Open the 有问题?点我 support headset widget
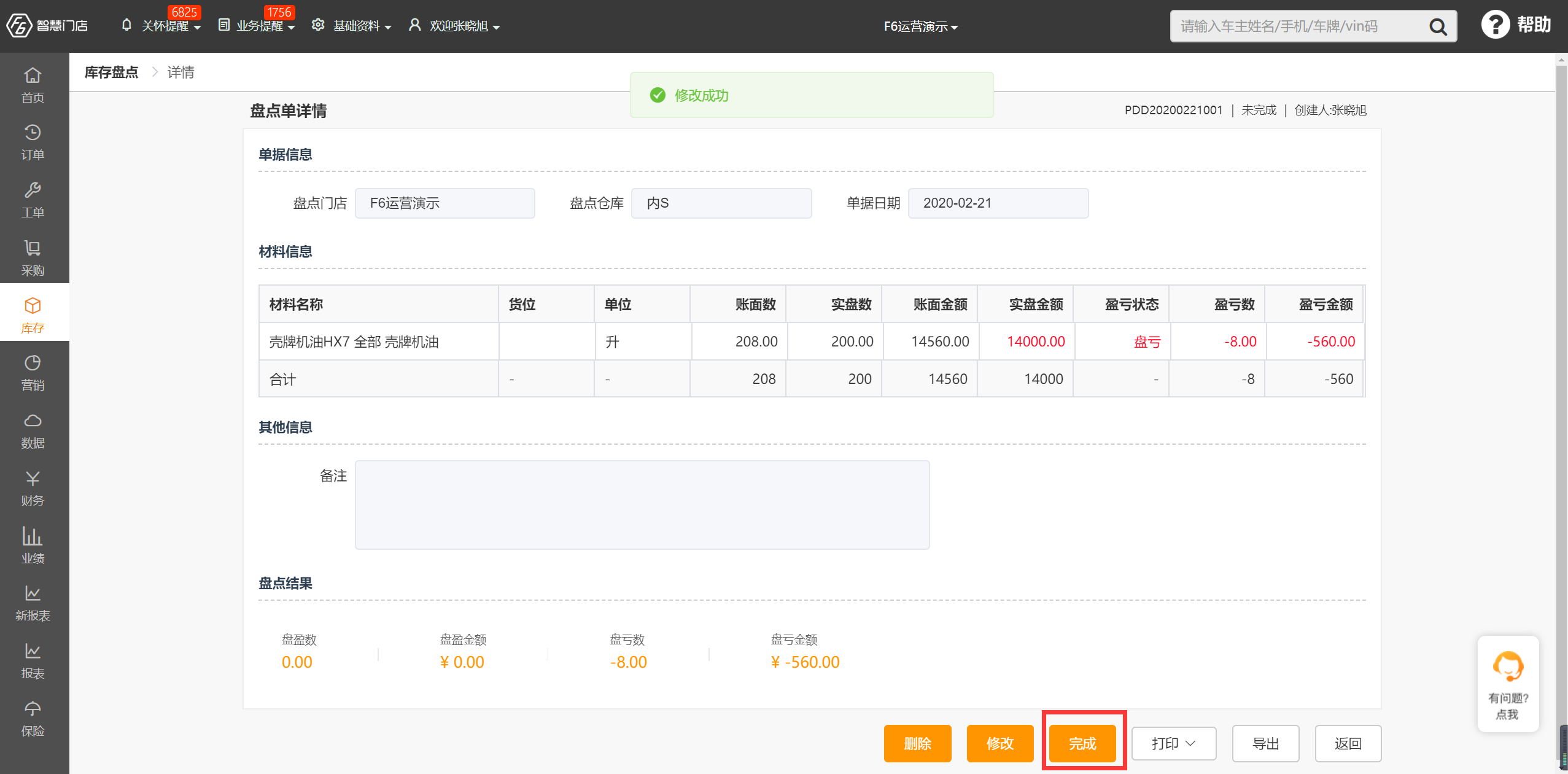This screenshot has width=1568, height=774. pos(1508,684)
